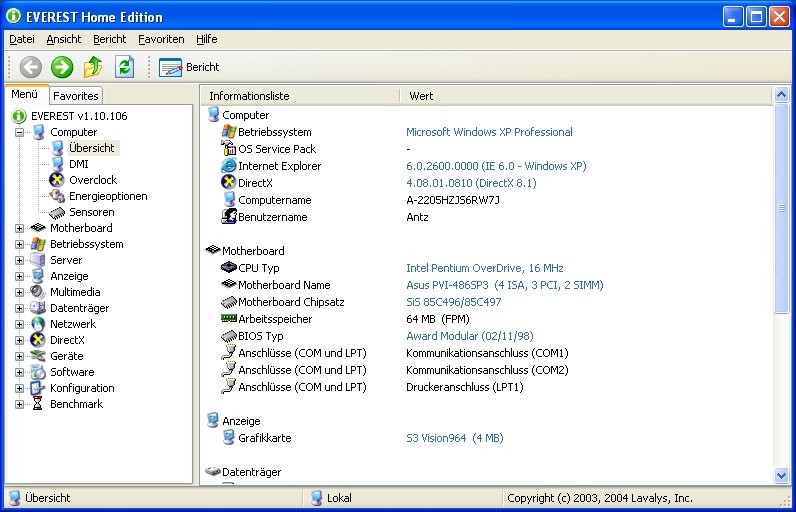
Task: Click the green forward arrow toolbar icon
Action: click(x=62, y=67)
